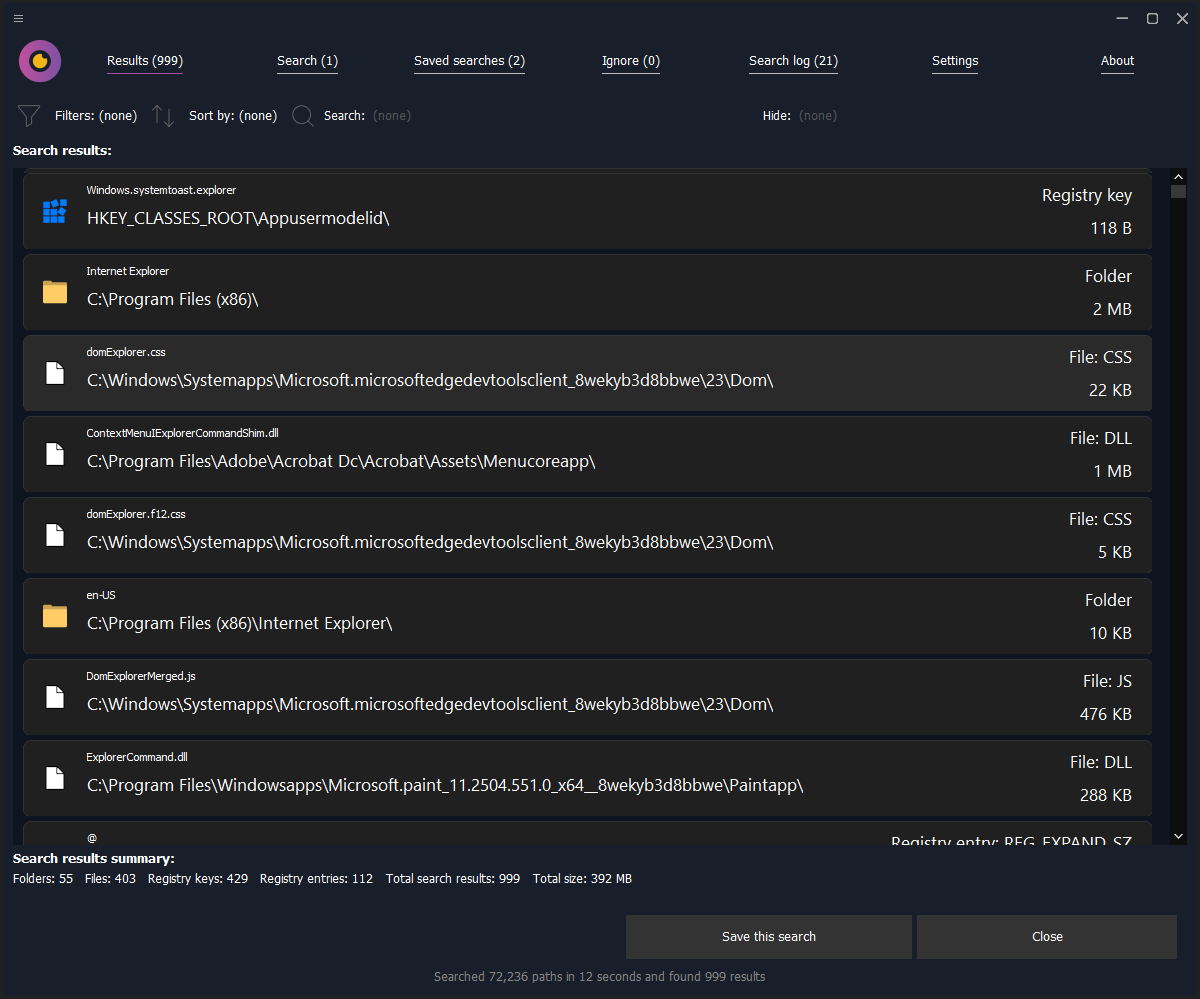
Task: Open the Filters: (none) selector
Action: (96, 116)
